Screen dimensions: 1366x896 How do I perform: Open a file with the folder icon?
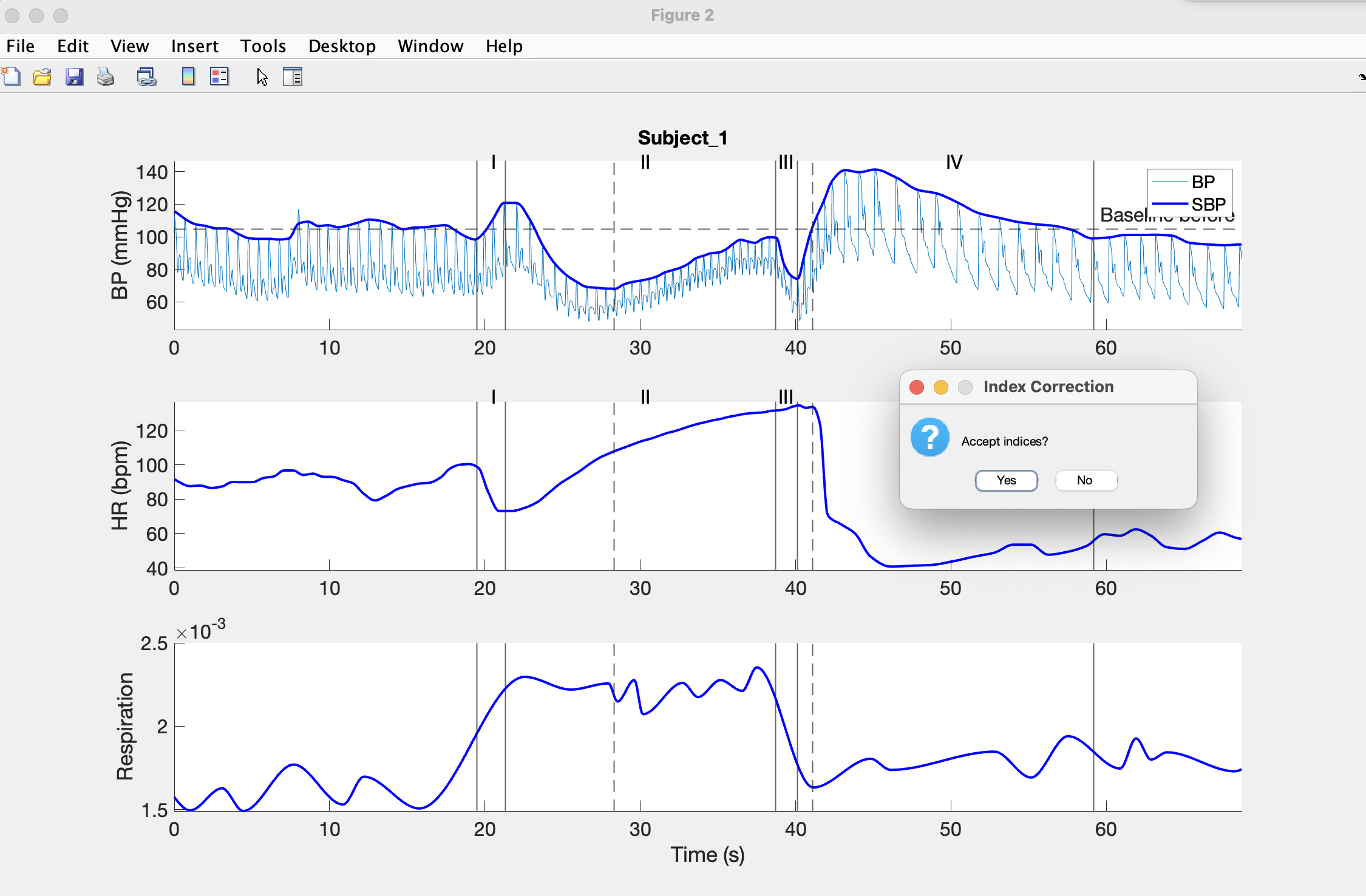click(x=42, y=77)
